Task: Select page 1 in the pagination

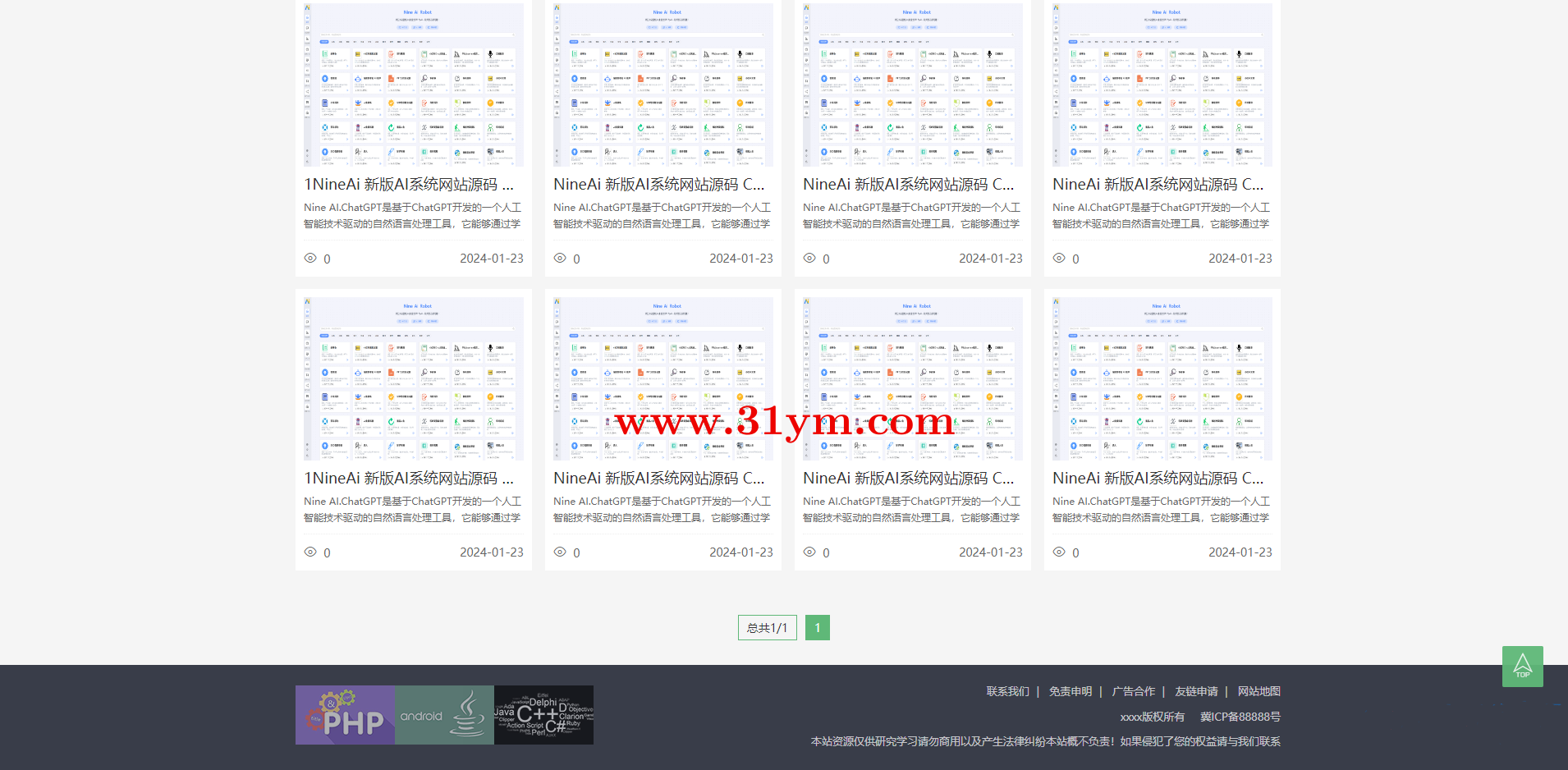Action: pyautogui.click(x=817, y=628)
